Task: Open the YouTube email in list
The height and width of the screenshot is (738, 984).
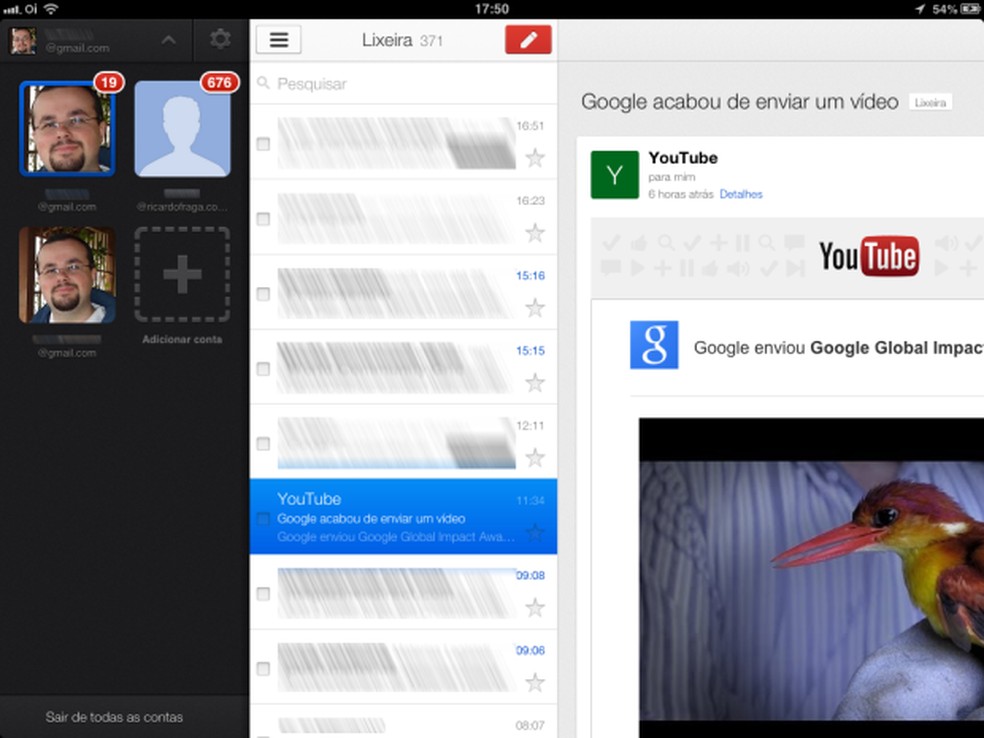Action: (404, 516)
